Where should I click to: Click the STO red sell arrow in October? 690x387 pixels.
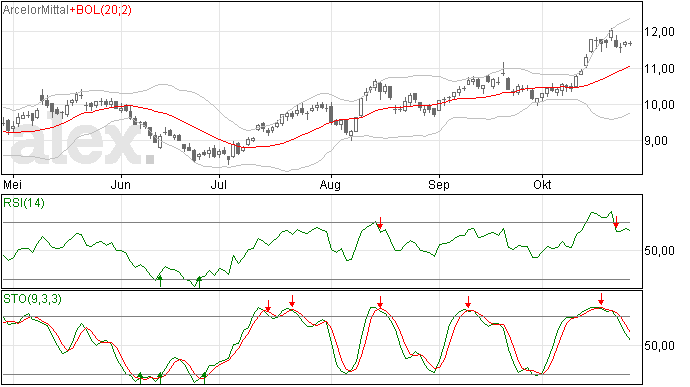click(x=601, y=299)
